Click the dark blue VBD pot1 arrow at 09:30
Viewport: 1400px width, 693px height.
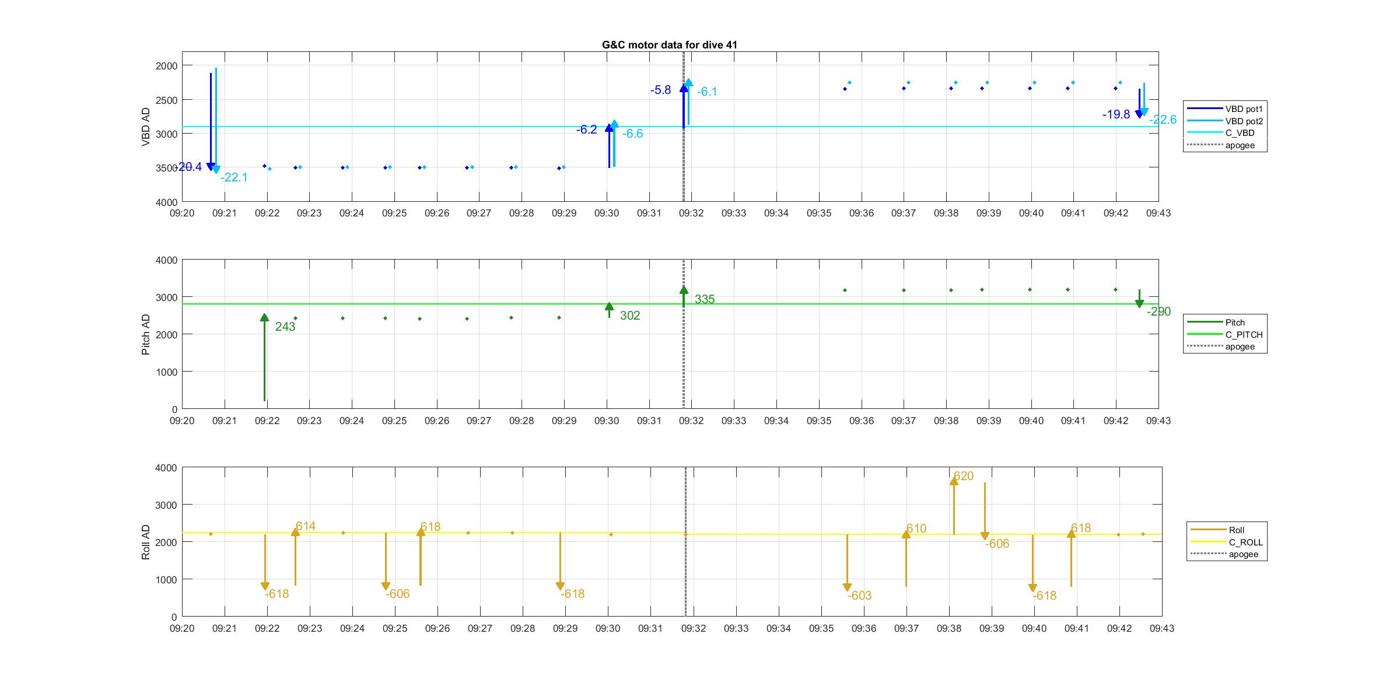[x=608, y=145]
